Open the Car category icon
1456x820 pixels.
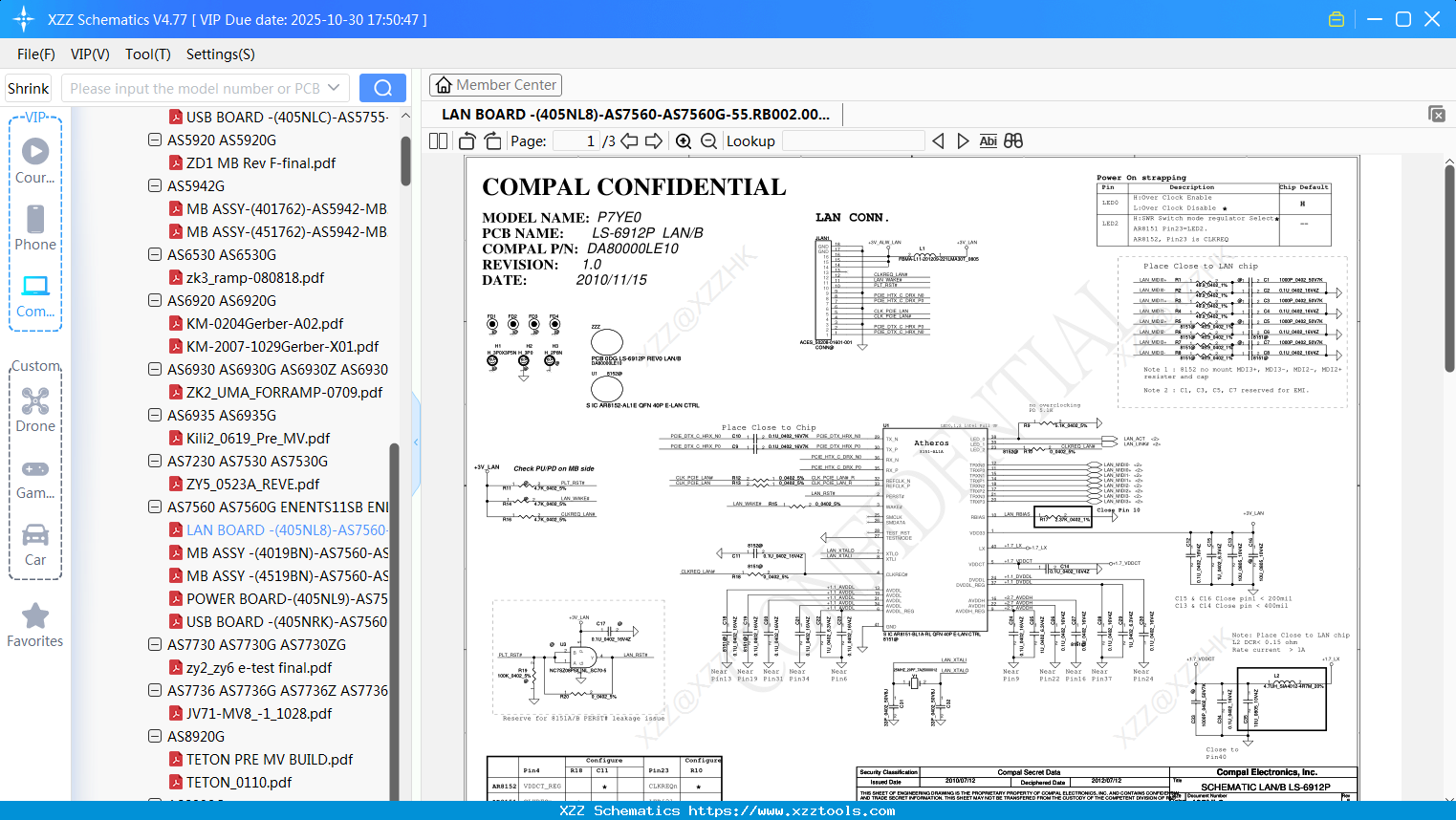[x=35, y=534]
